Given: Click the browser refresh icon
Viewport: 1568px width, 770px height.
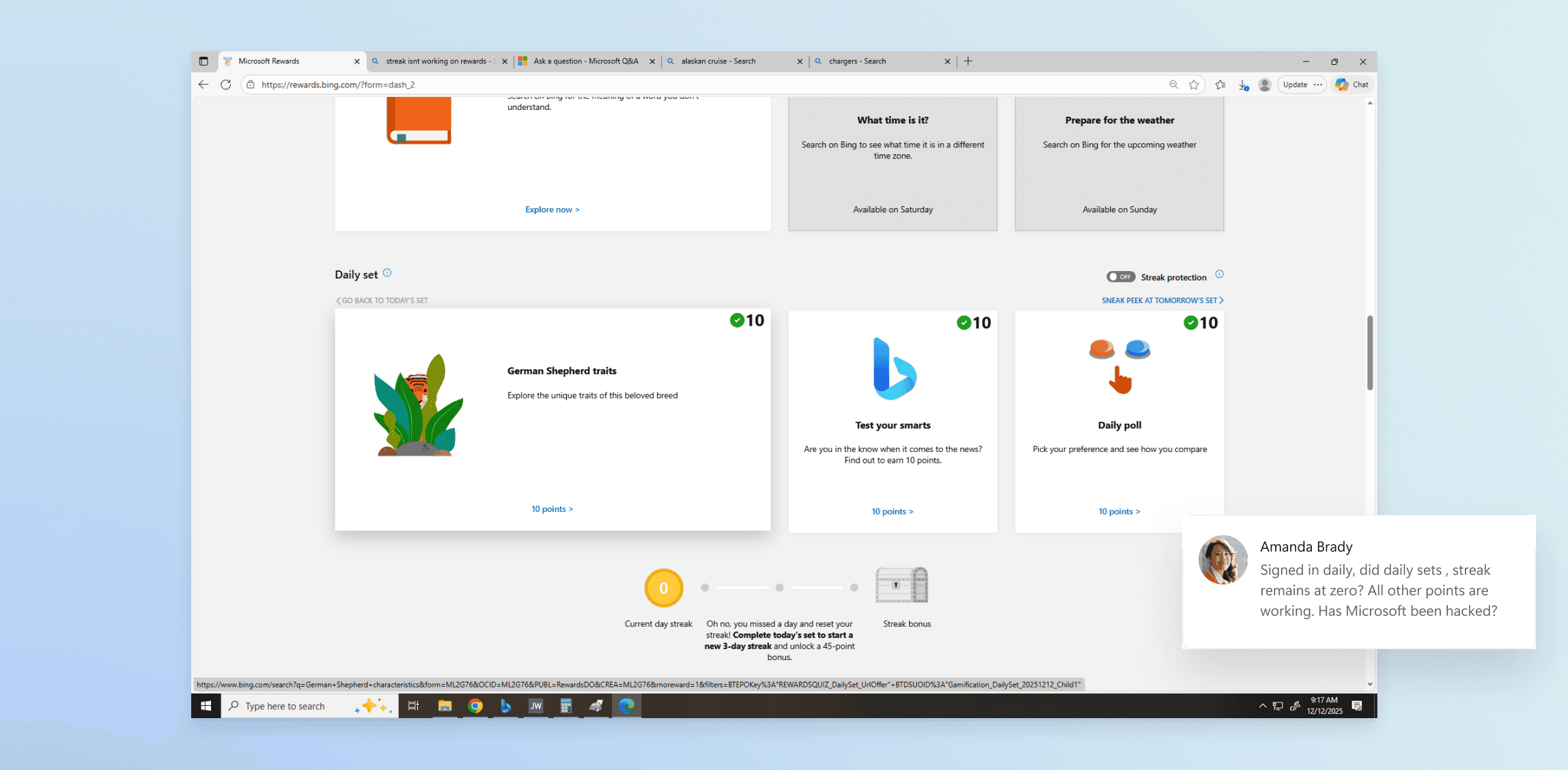Looking at the screenshot, I should pyautogui.click(x=226, y=85).
